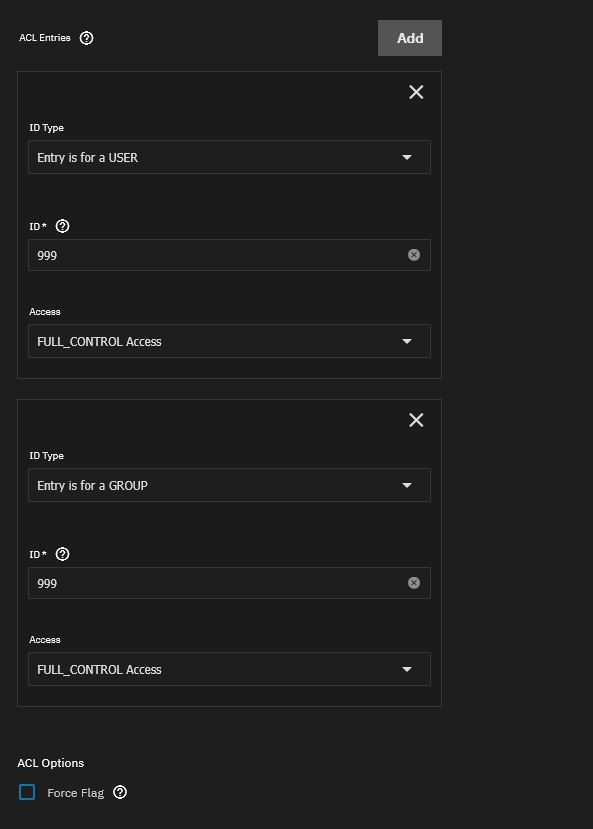
Task: Open the ACL Entries help tooltip icon
Action: (x=86, y=38)
